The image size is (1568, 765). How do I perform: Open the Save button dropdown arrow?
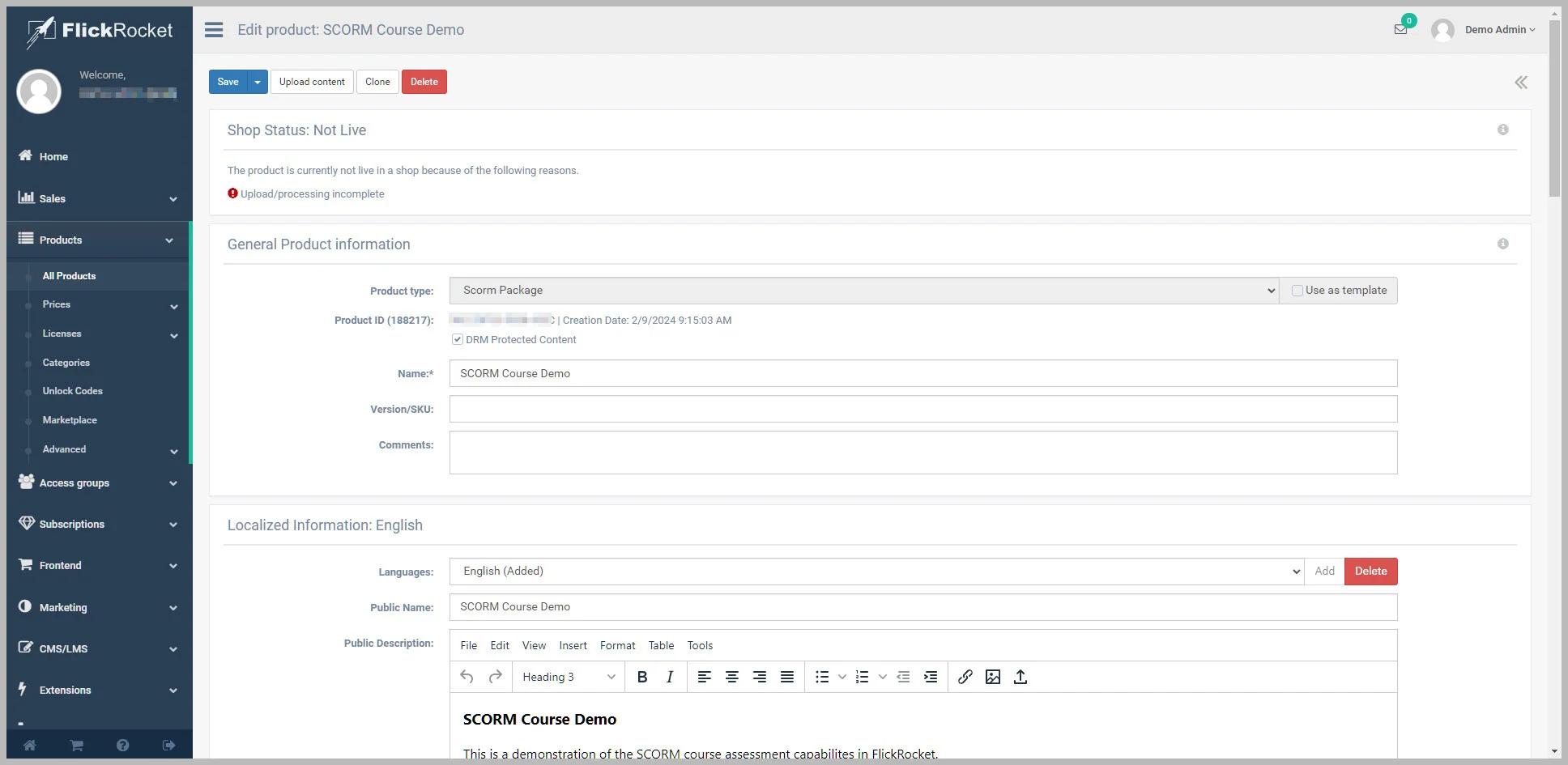[258, 82]
